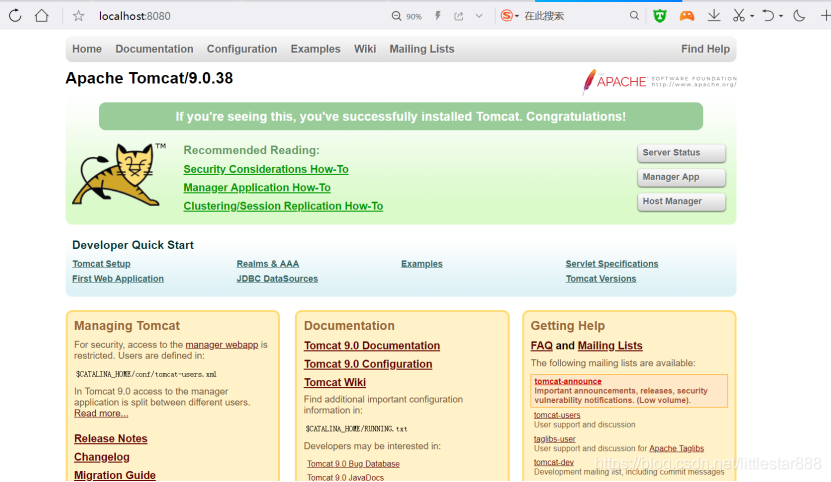This screenshot has height=482, width=831.
Task: Open the FAQ link
Action: point(542,346)
